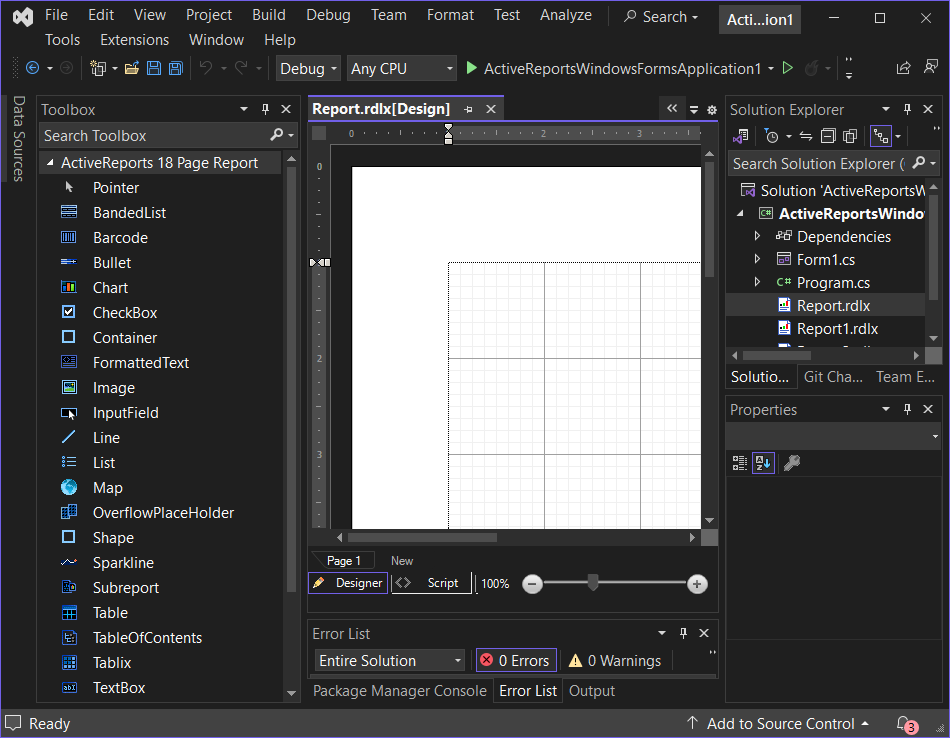Screen dimensions: 950x738
Task: Select the Bullet toolbox item
Action: [x=111, y=263]
